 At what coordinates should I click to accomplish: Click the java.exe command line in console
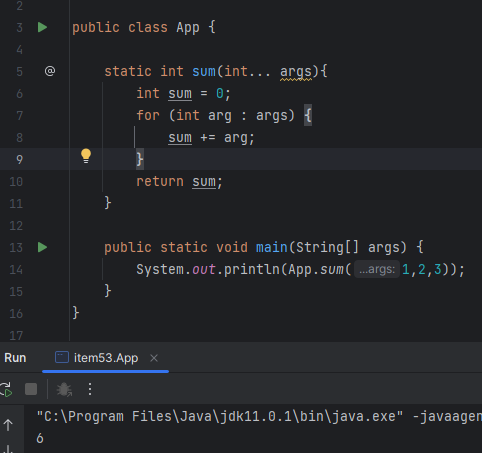pyautogui.click(x=259, y=416)
